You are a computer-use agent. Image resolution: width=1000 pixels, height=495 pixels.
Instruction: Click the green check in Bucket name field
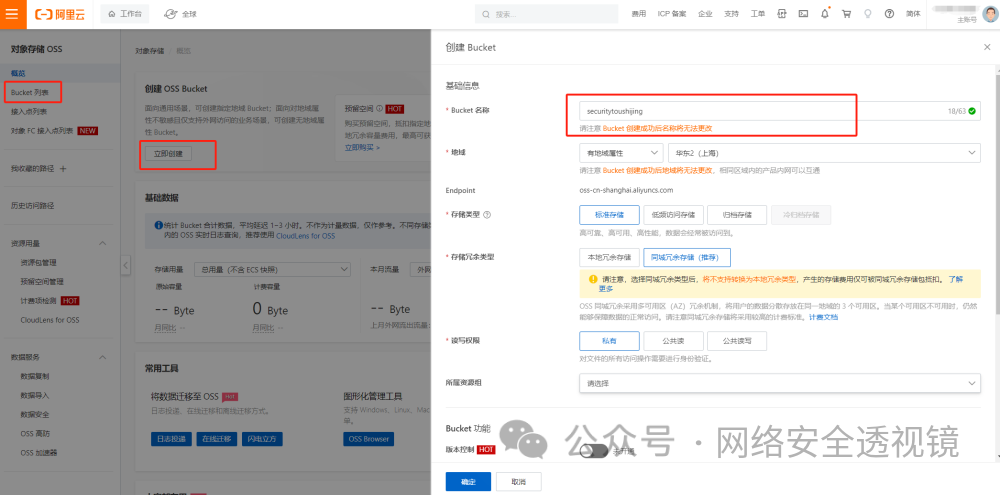tap(972, 110)
